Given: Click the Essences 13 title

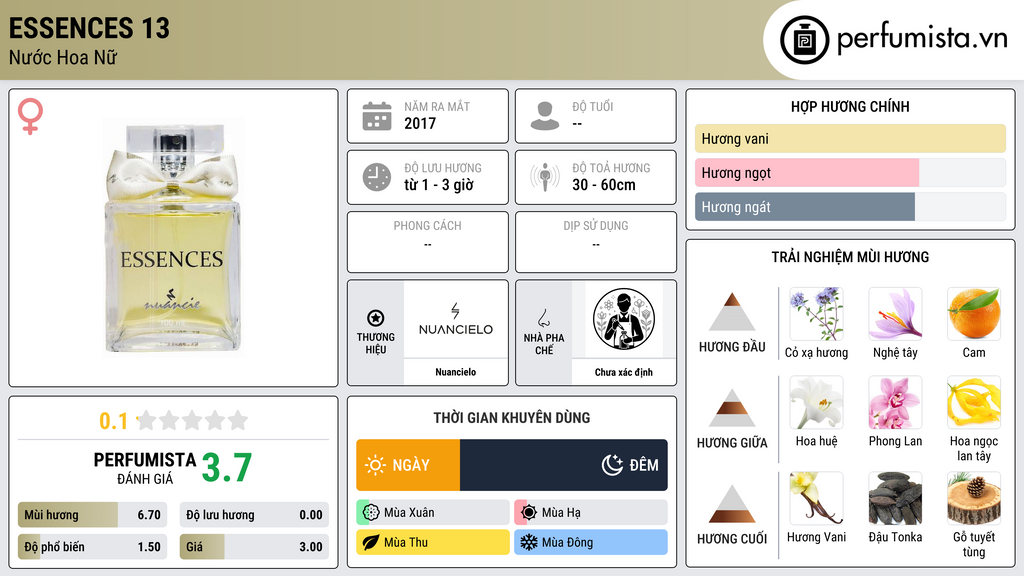Looking at the screenshot, I should click(89, 28).
